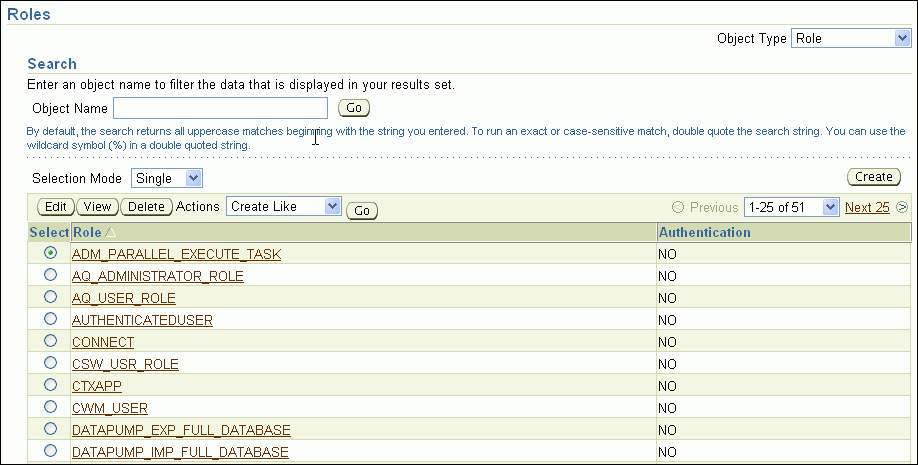The width and height of the screenshot is (918, 465).
Task: Open the Object Type dropdown
Action: coord(850,39)
